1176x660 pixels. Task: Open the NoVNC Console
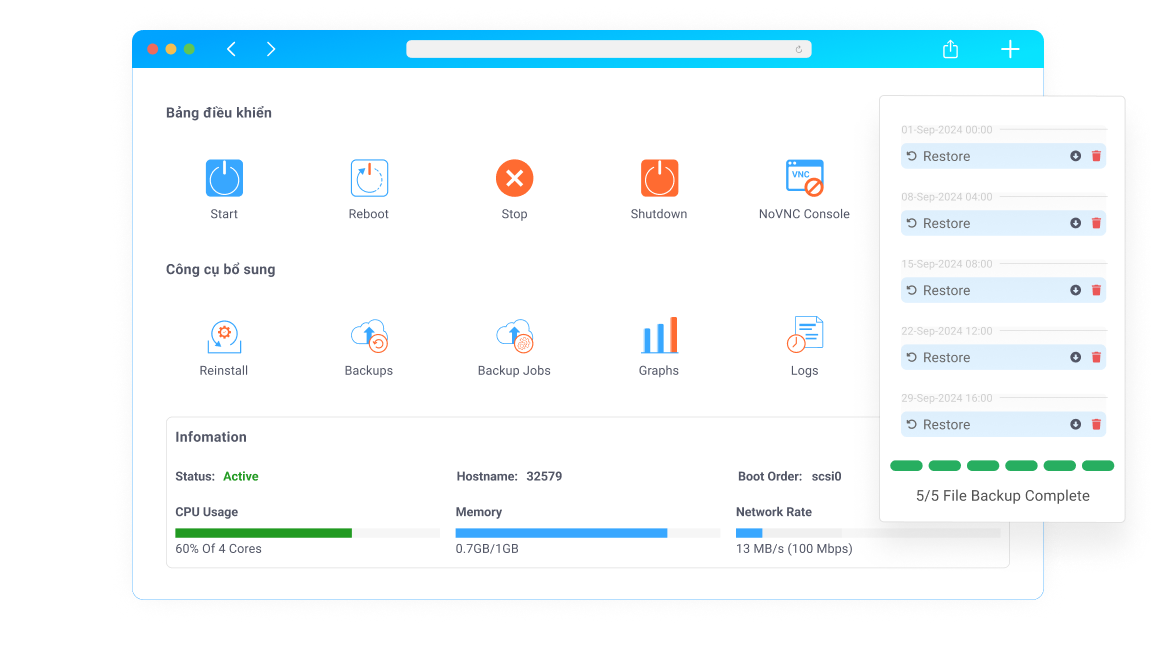pyautogui.click(x=804, y=177)
